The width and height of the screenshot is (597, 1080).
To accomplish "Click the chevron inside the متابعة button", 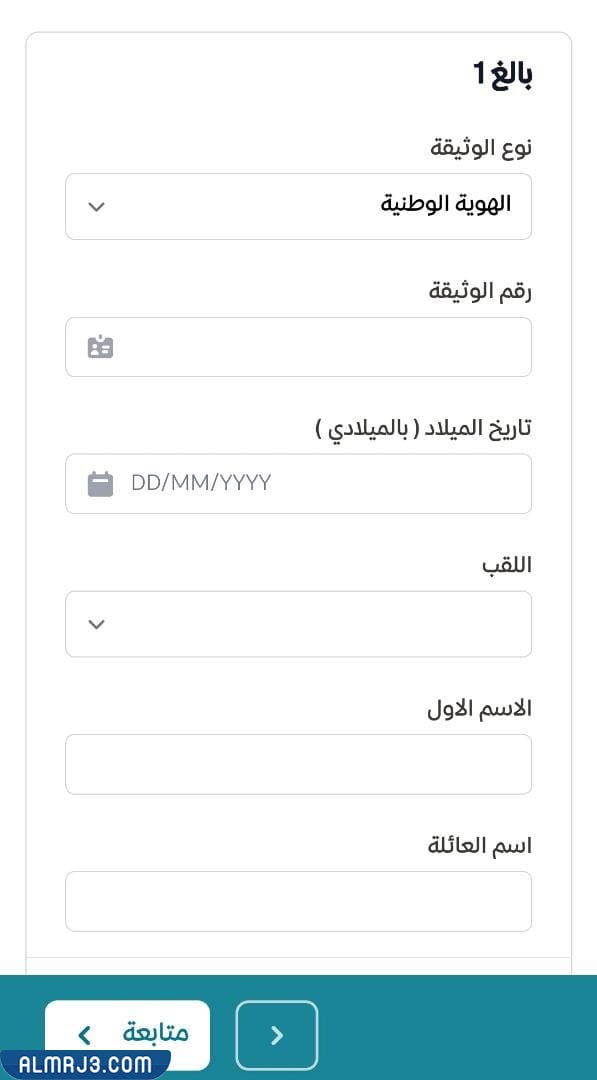I will [84, 1035].
